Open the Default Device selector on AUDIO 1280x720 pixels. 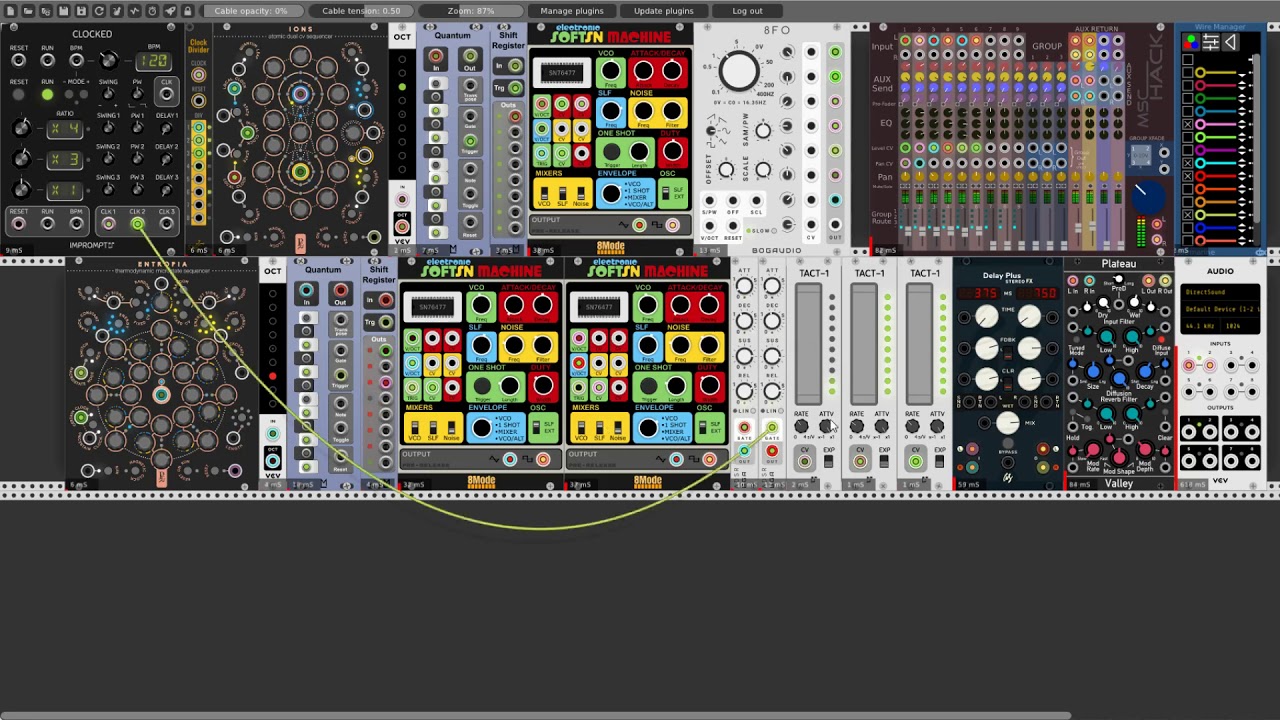(x=1220, y=309)
